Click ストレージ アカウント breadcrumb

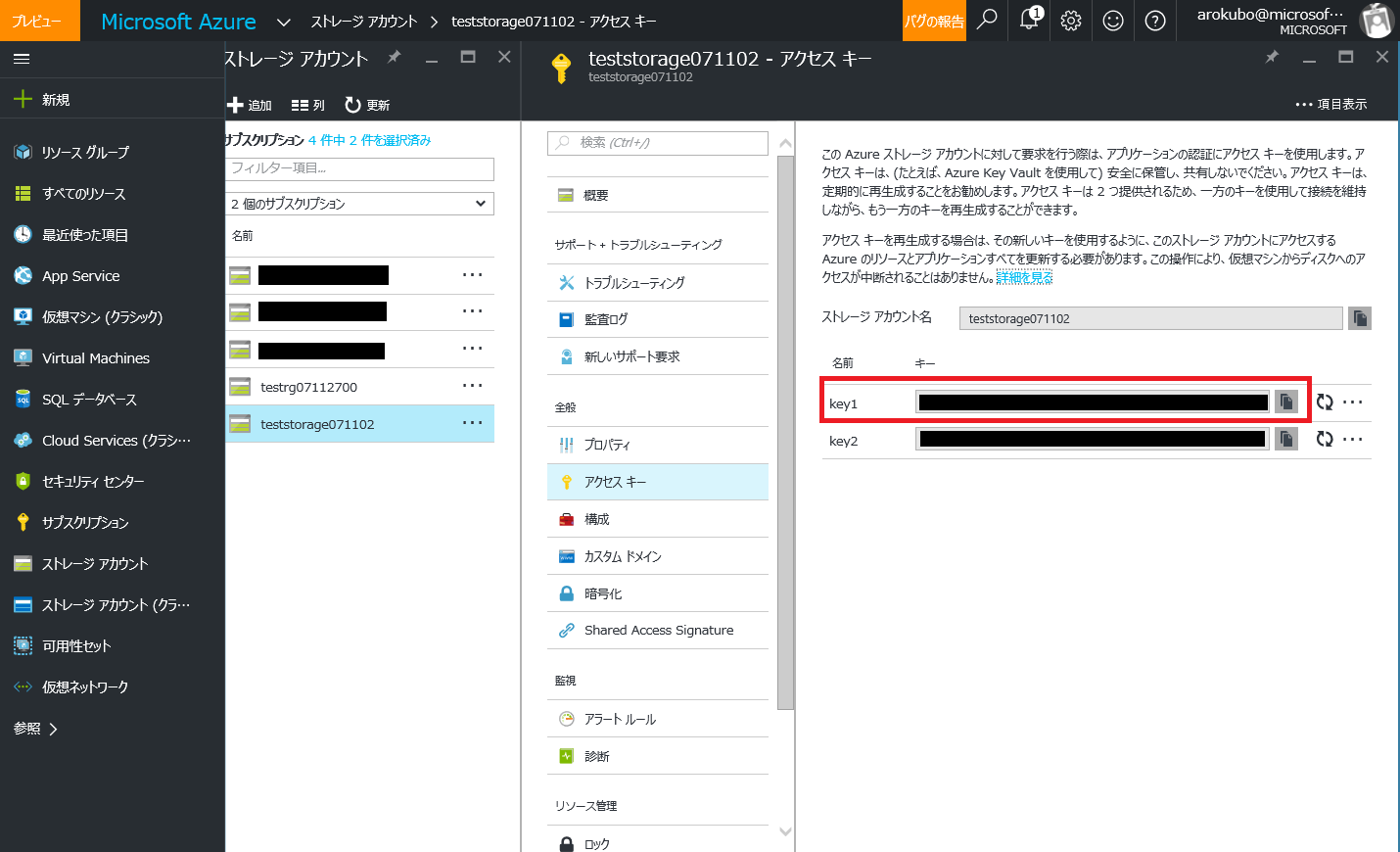pos(364,22)
